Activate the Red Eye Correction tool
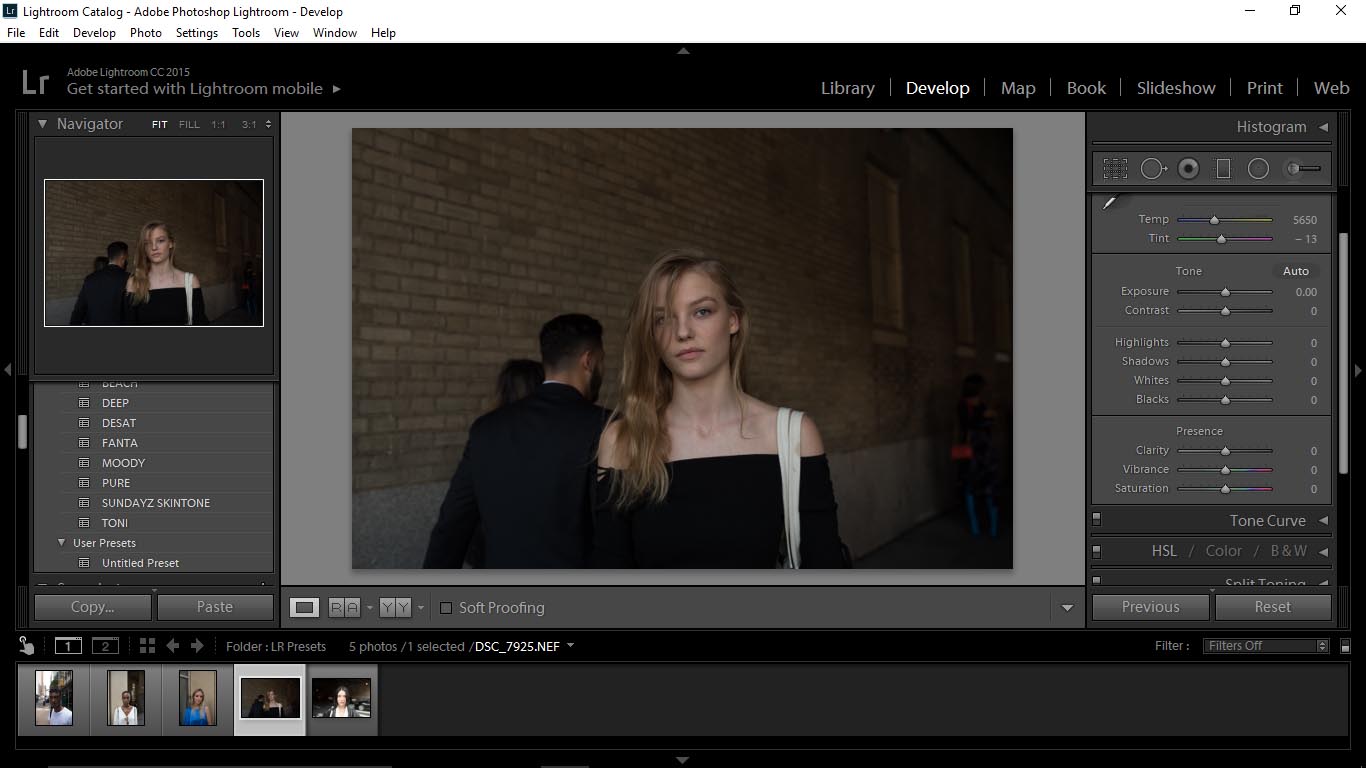1366x768 pixels. (x=1188, y=169)
